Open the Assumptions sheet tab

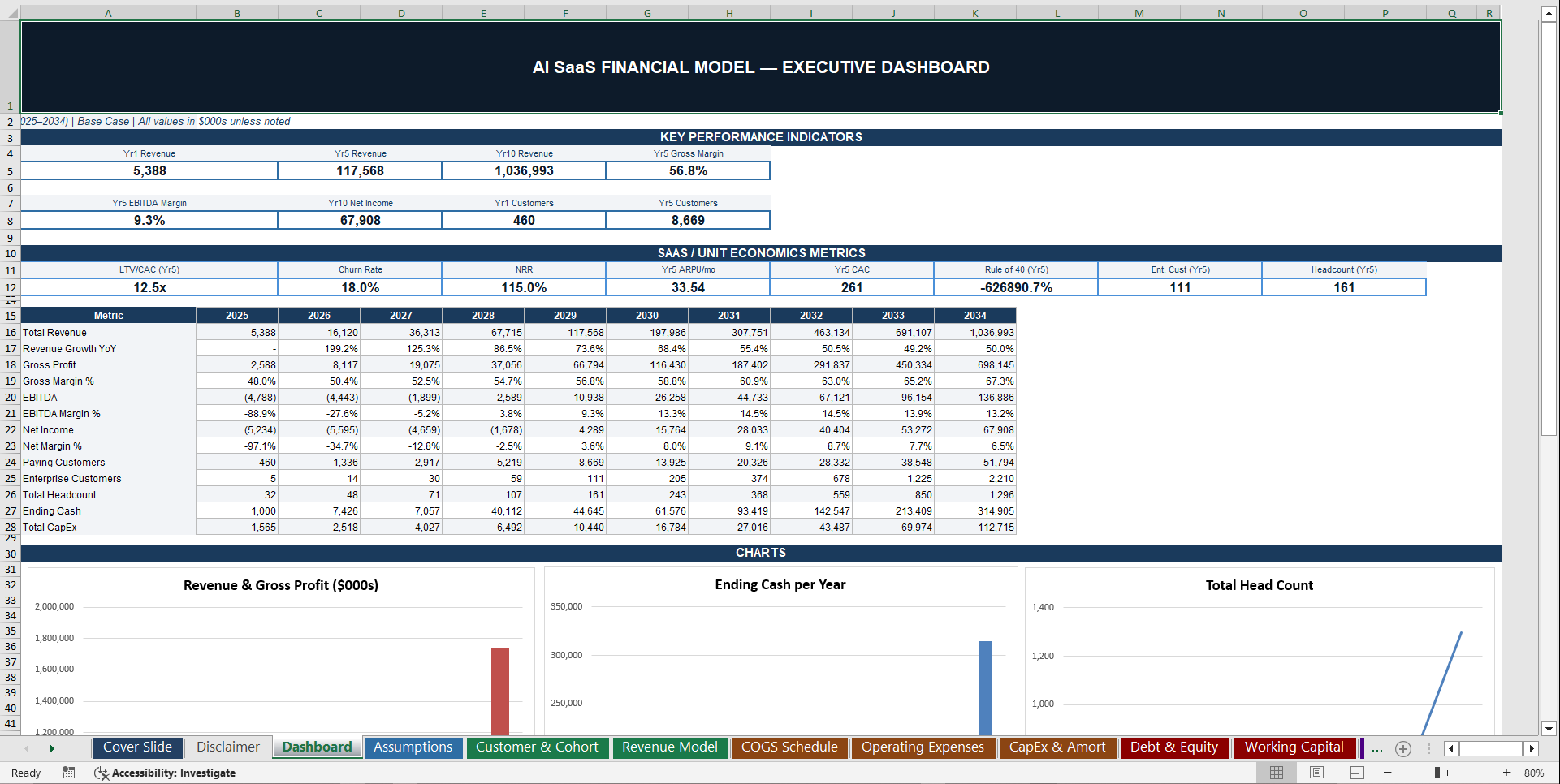click(x=413, y=747)
